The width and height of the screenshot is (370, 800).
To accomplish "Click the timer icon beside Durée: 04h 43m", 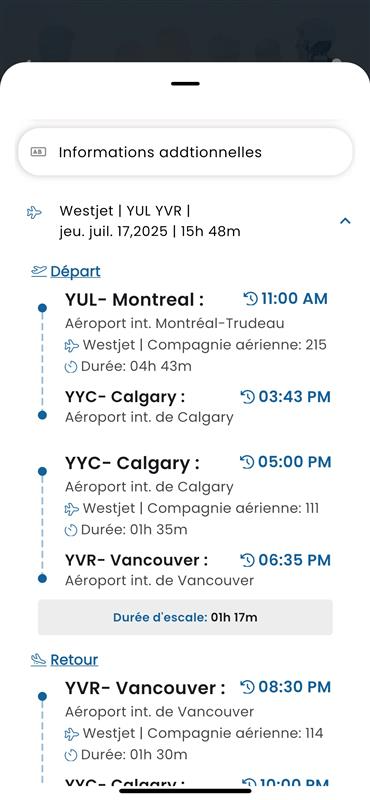I will (x=71, y=367).
